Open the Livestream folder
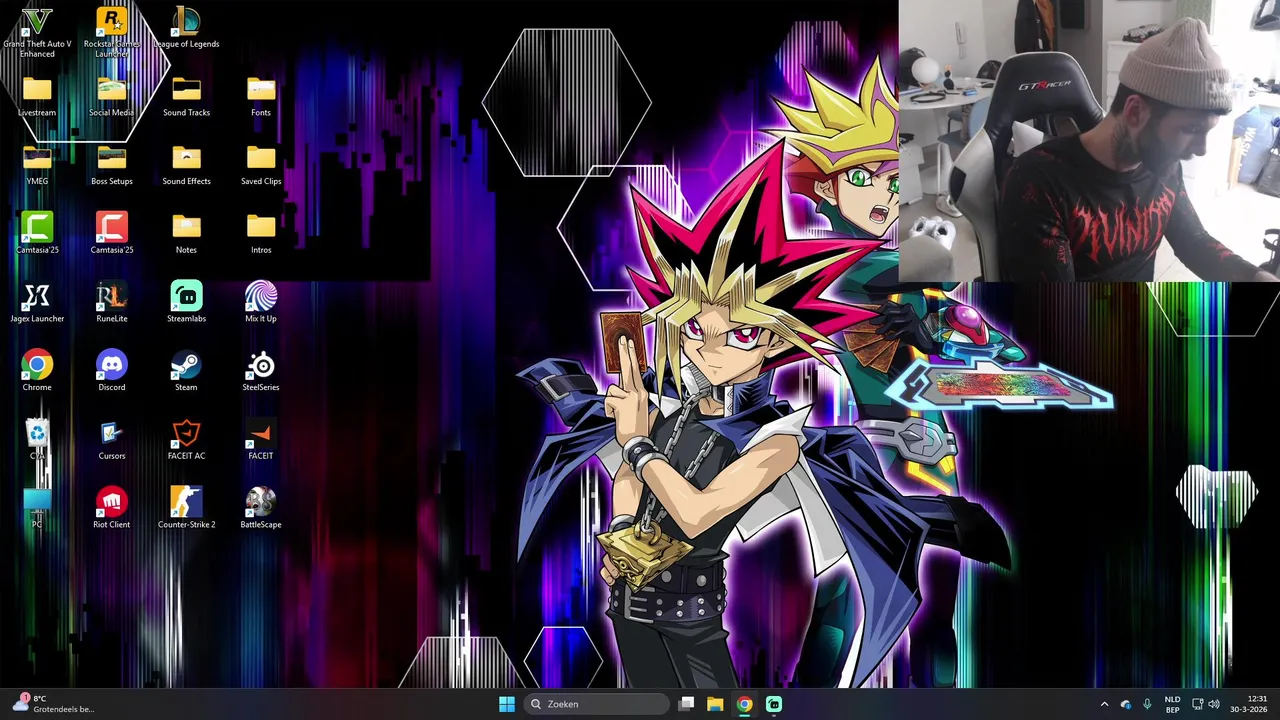Viewport: 1280px width, 720px height. pyautogui.click(x=37, y=97)
